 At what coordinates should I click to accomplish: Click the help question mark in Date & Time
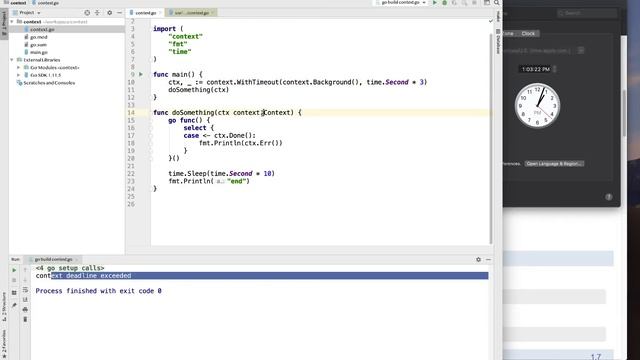point(609,197)
